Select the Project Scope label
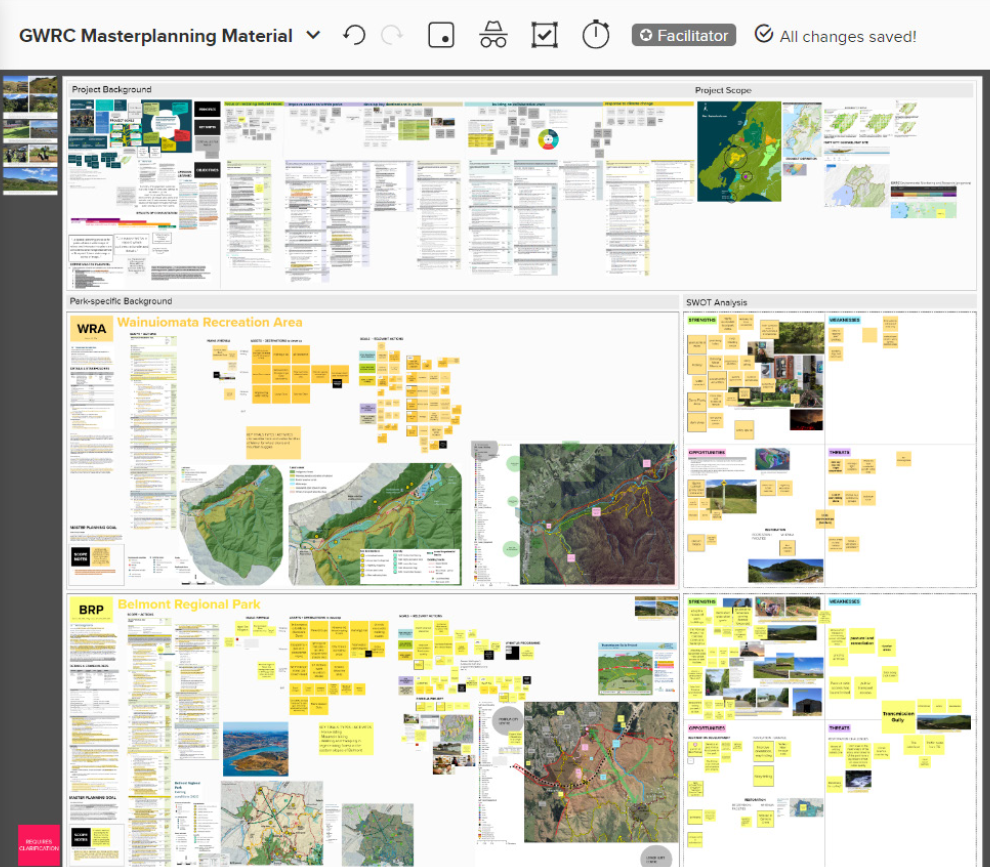The image size is (990, 867). click(723, 90)
